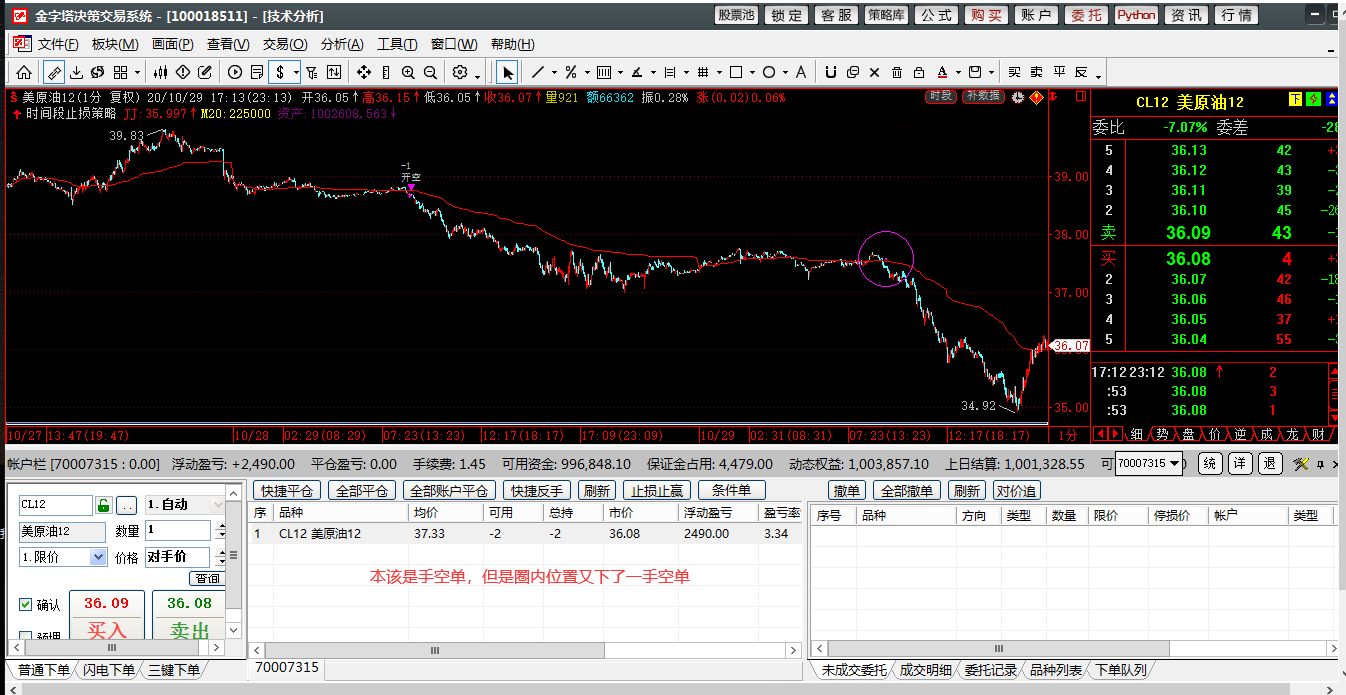Click the settings gear icon in toolbar

(460, 72)
